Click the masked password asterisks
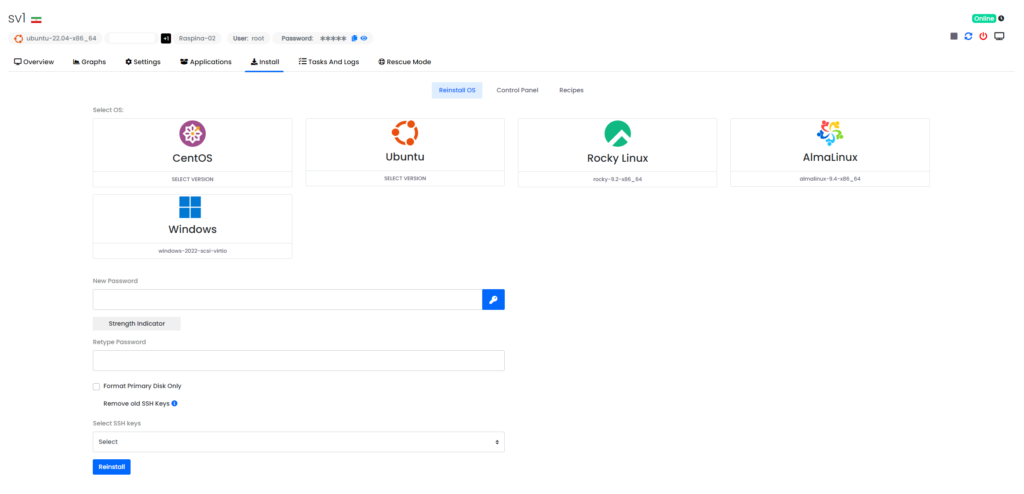 [x=333, y=39]
